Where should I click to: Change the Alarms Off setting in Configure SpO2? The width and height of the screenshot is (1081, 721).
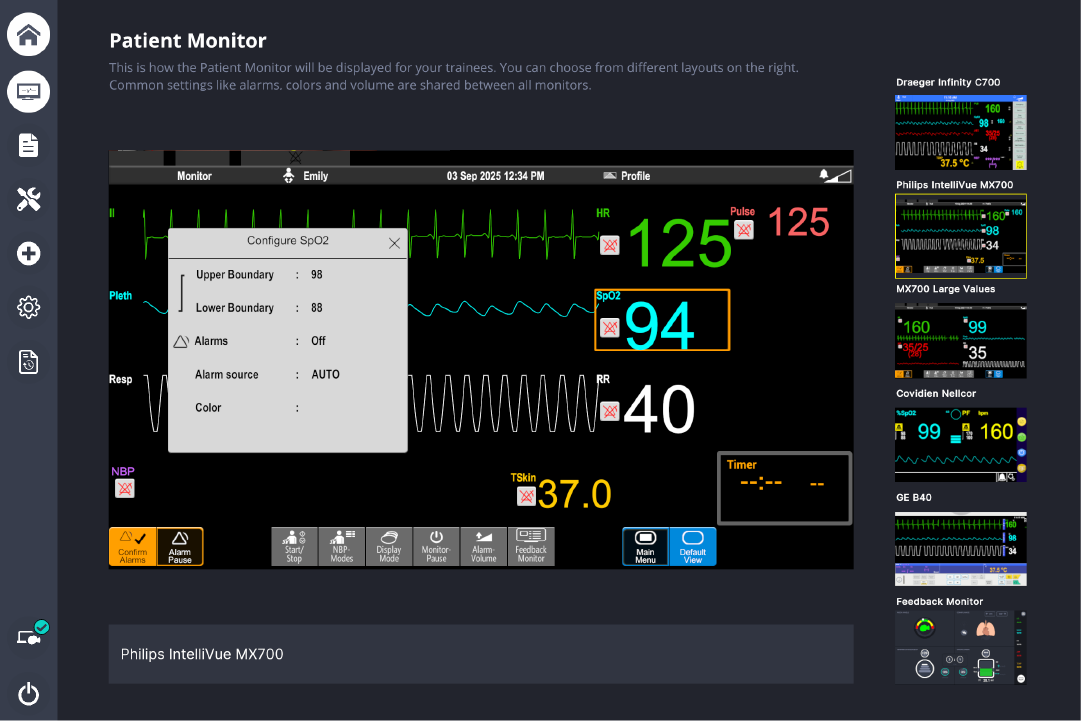pos(316,340)
